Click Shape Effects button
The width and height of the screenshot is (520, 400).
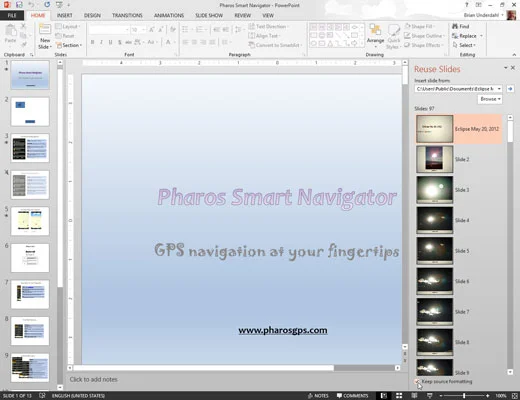click(x=423, y=45)
